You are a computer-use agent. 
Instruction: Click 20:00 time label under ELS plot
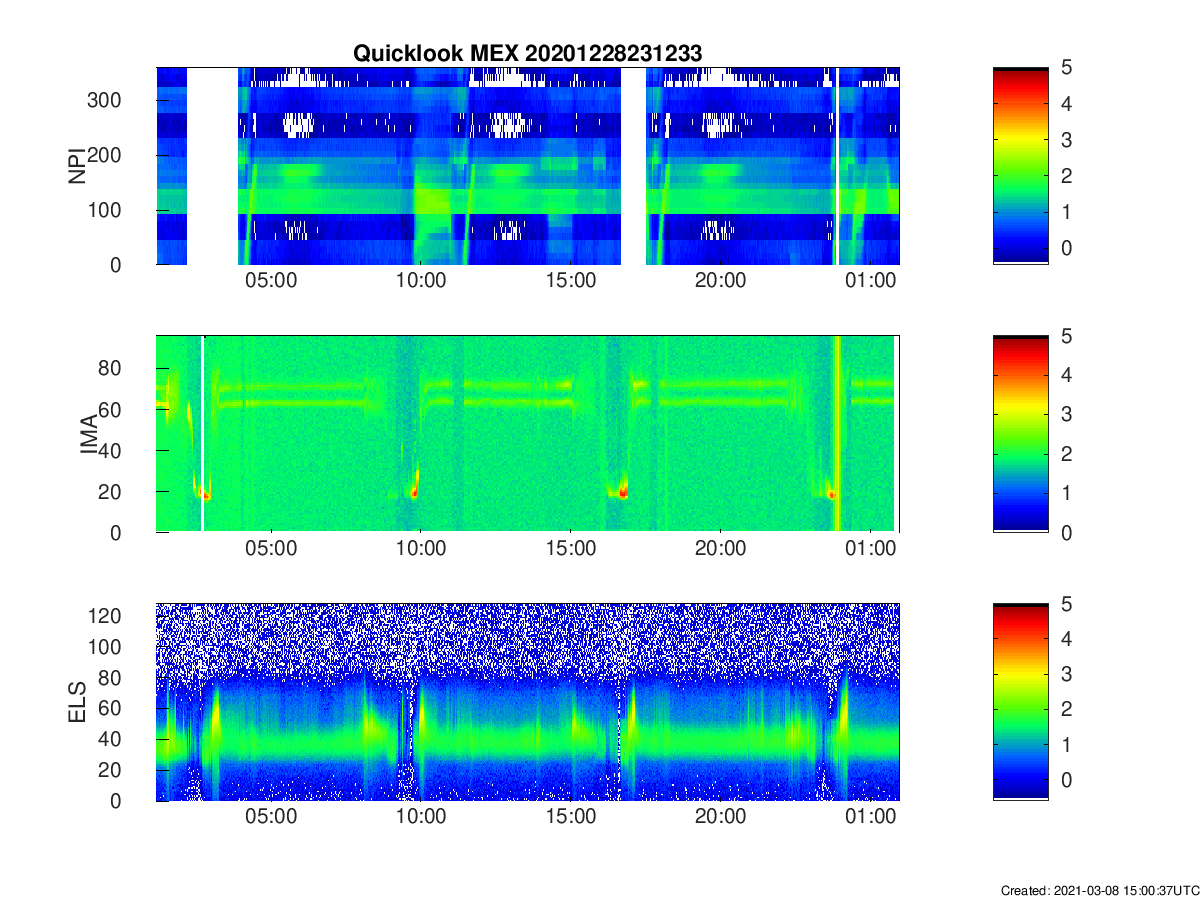pos(721,818)
